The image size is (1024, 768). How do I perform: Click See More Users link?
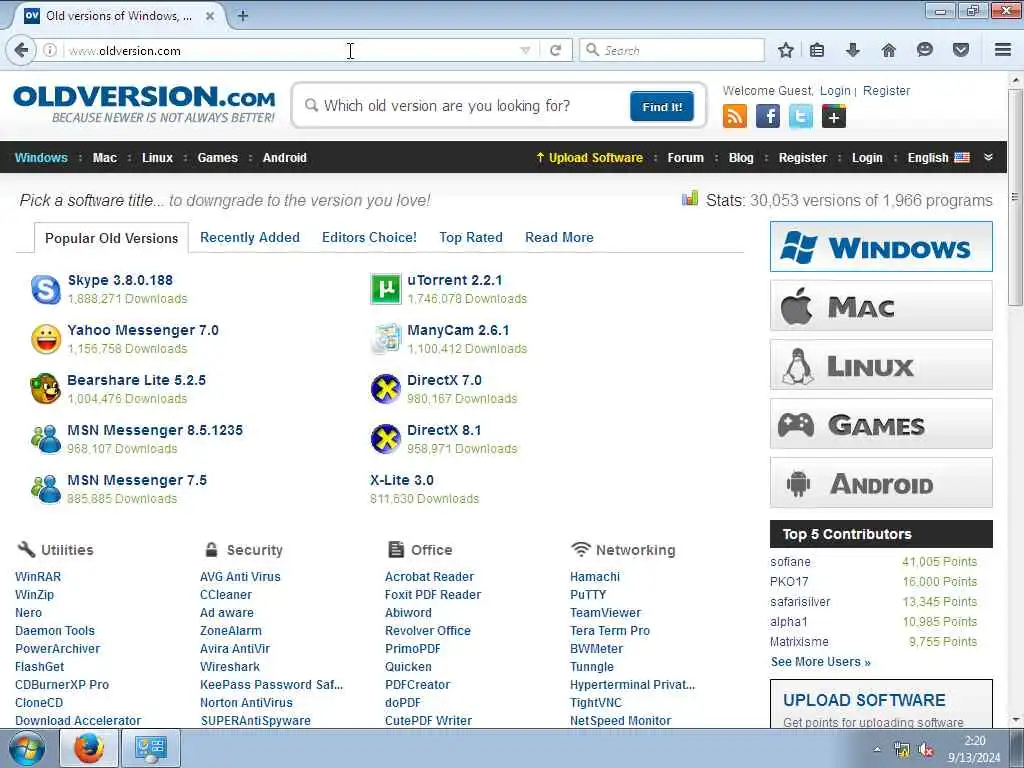[820, 662]
